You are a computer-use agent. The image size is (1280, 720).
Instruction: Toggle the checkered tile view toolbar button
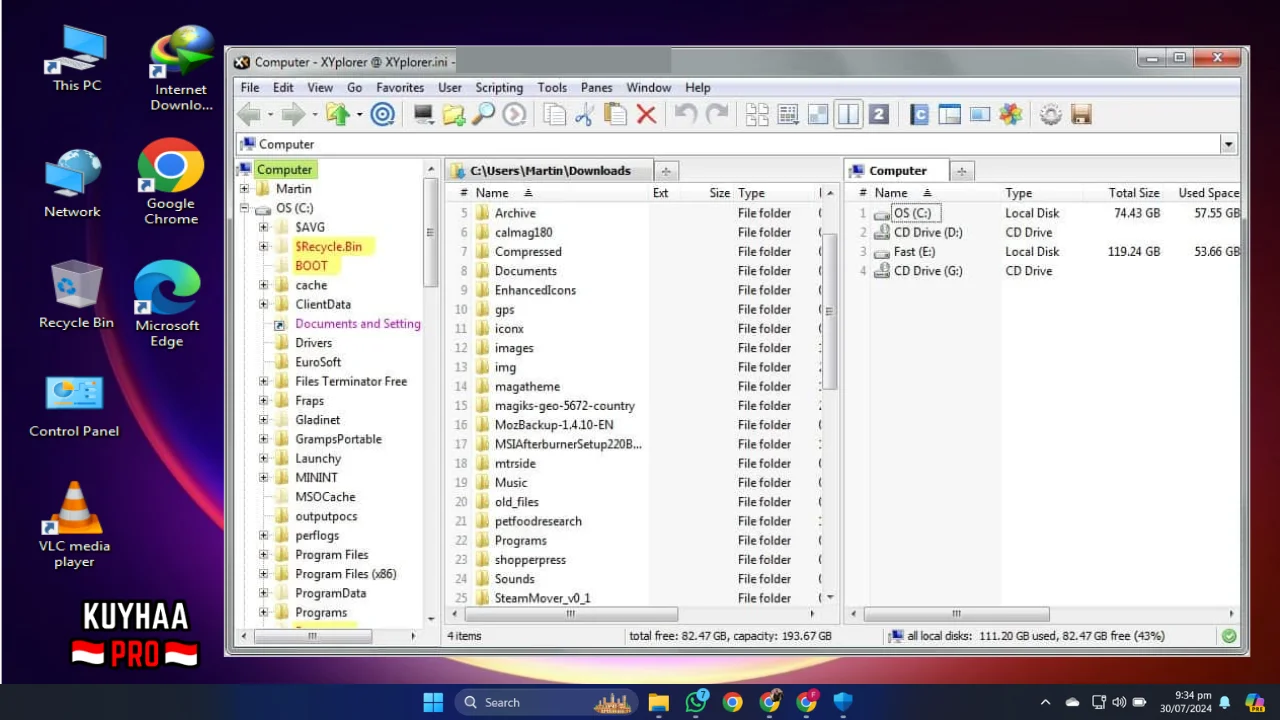pyautogui.click(x=818, y=115)
